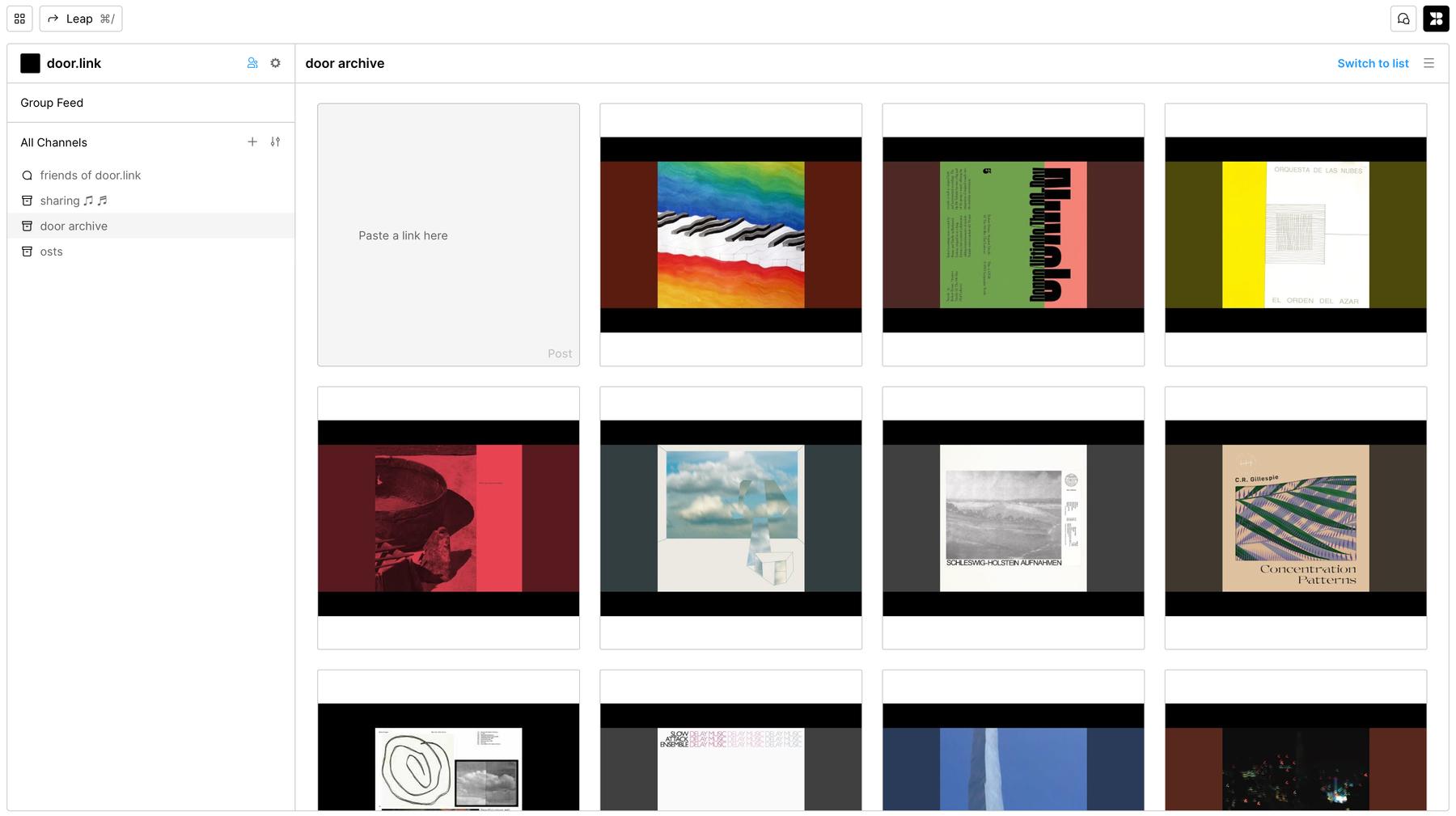The image size is (1456, 816).
Task: Open the clouds painting album thumbnail
Action: 731,518
